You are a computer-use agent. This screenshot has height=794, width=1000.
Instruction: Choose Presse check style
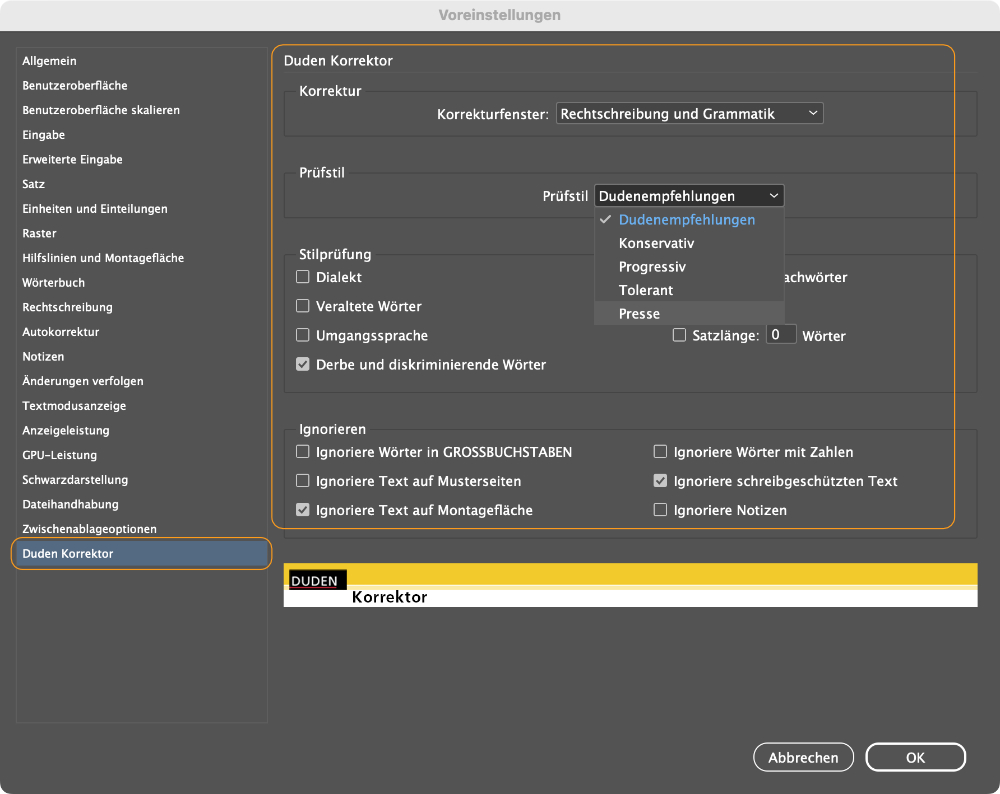pos(689,313)
